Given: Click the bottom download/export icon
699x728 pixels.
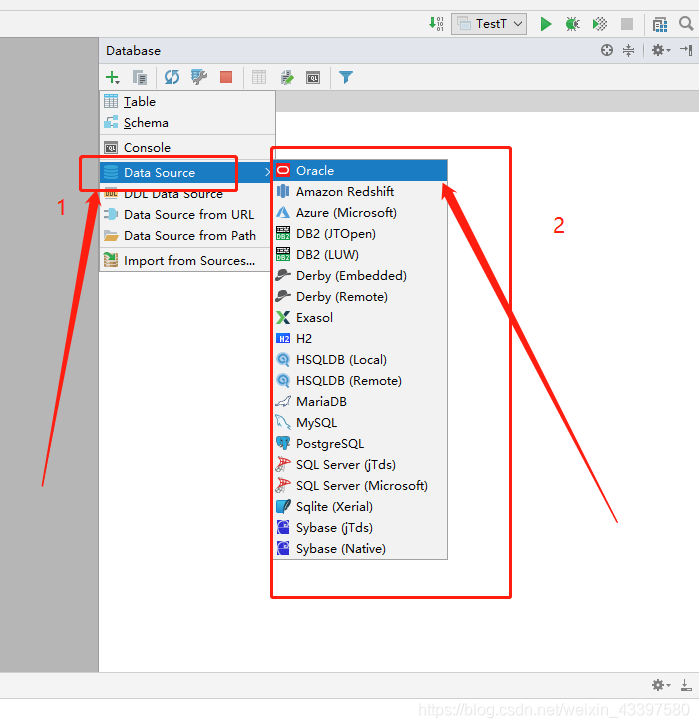Looking at the screenshot, I should click(x=686, y=685).
